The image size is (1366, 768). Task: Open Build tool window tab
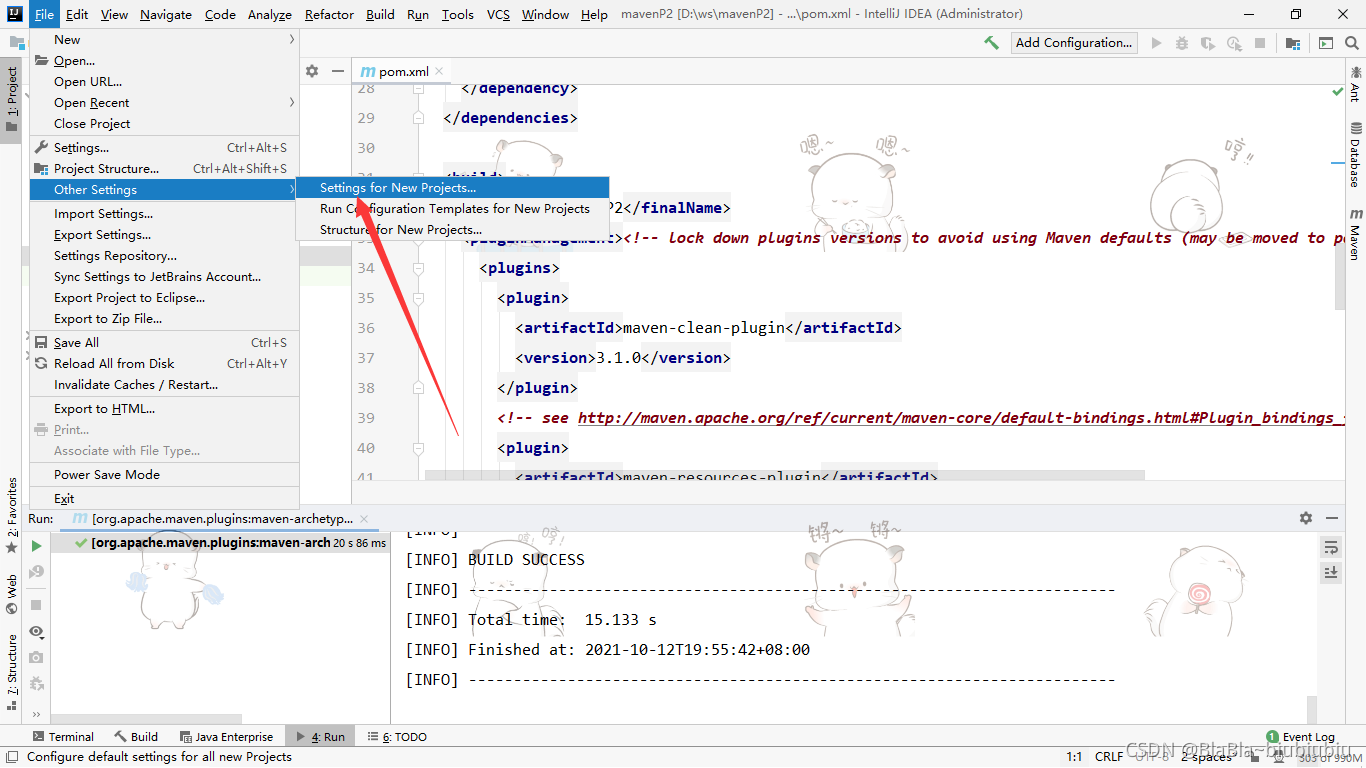point(136,737)
